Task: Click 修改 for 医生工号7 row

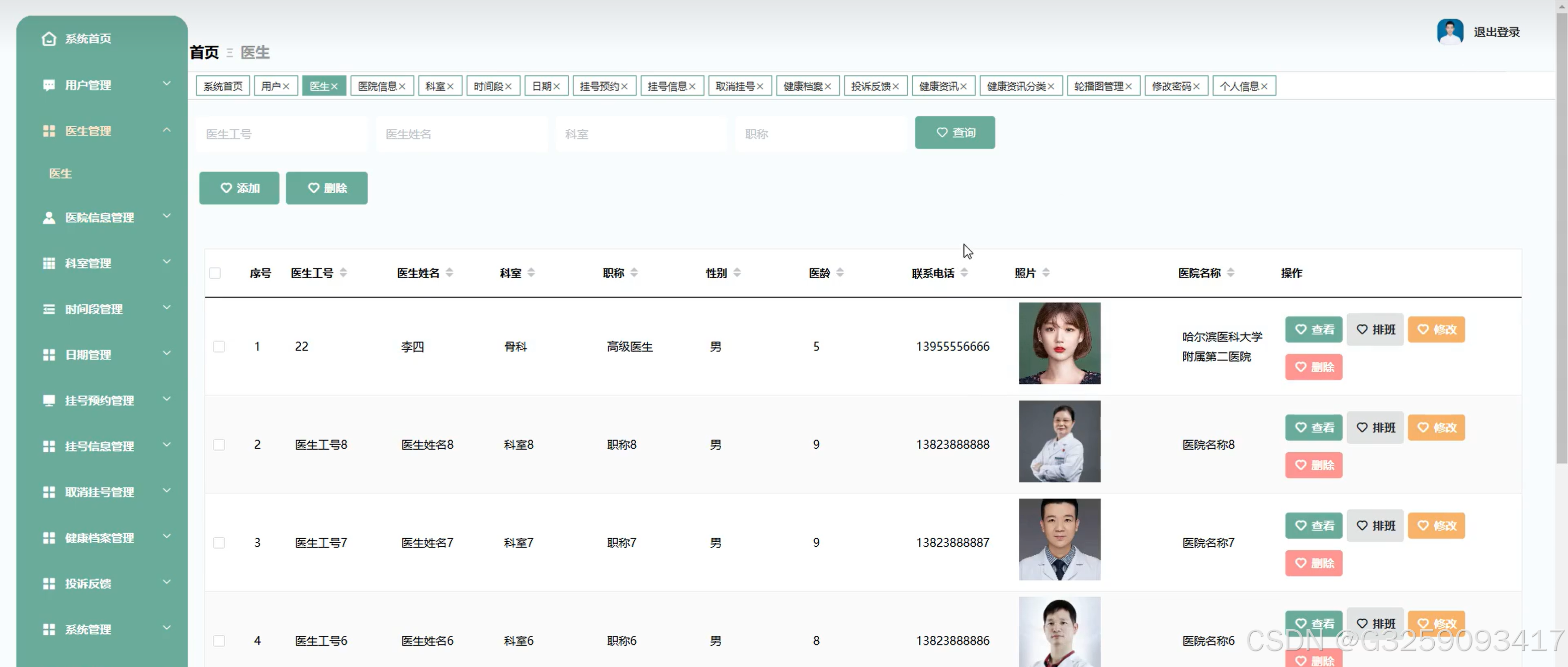Action: click(x=1437, y=526)
